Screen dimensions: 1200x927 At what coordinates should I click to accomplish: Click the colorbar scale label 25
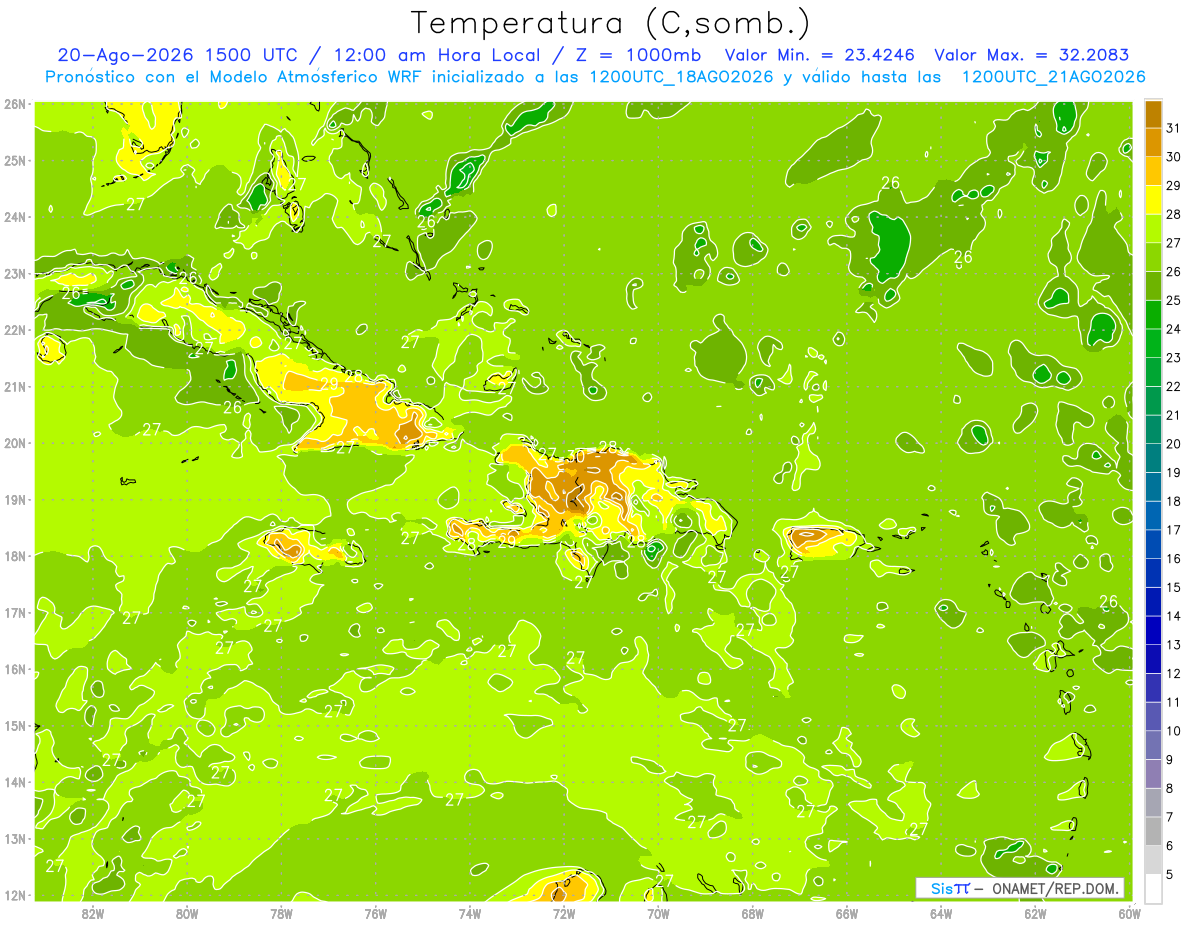point(1173,300)
